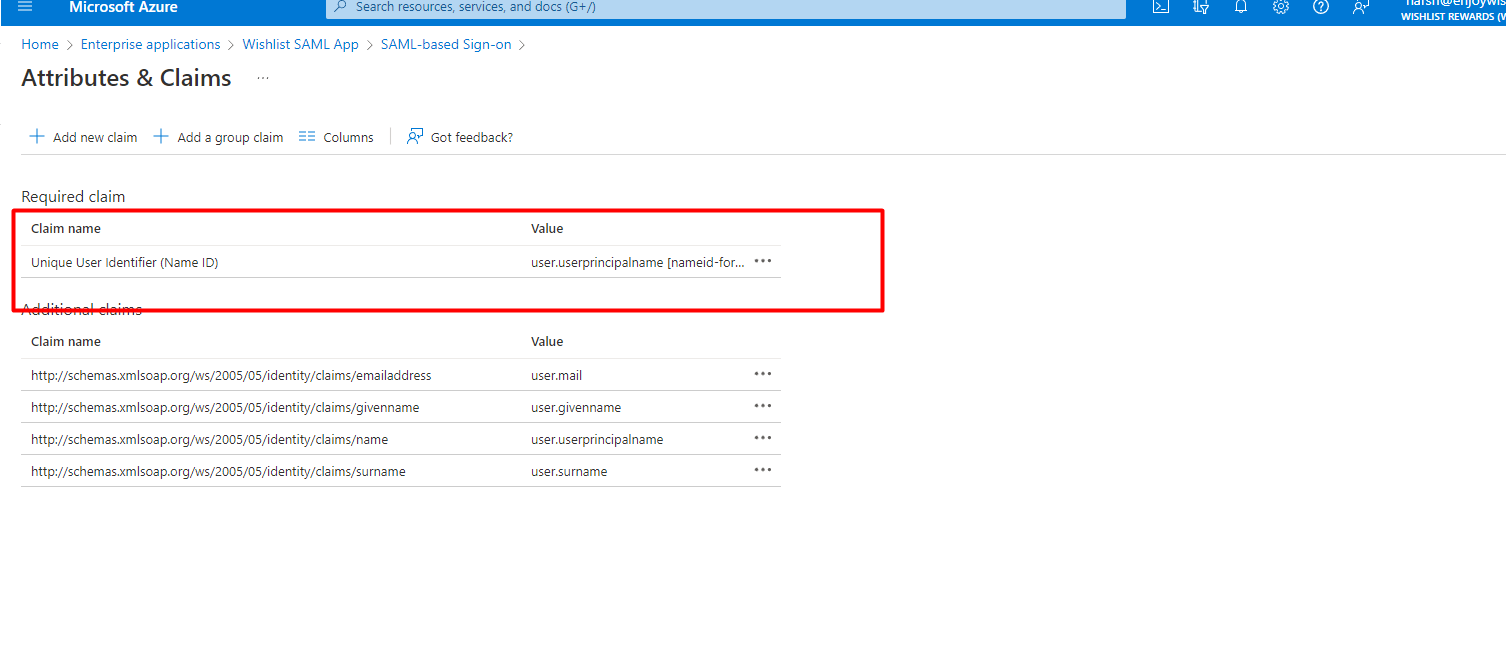The height and width of the screenshot is (647, 1506).
Task: Click Microsoft Azure logo text
Action: pos(123,7)
